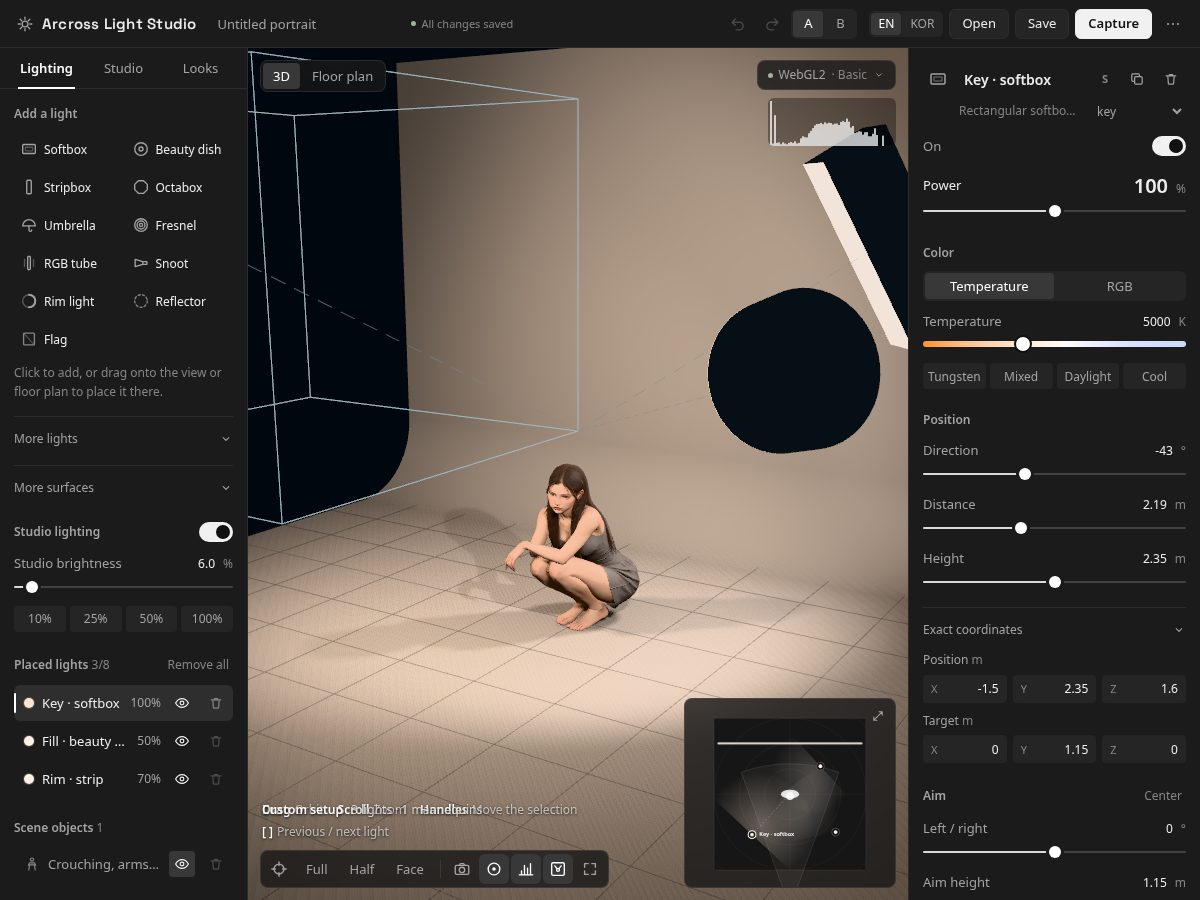
Task: Expand the More surfaces section
Action: pos(123,488)
